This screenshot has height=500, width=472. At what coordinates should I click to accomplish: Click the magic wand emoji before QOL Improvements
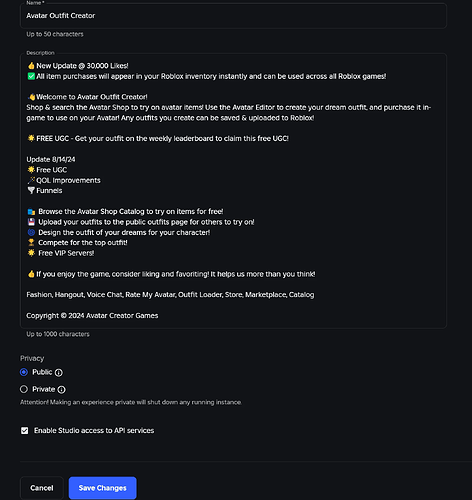[31, 180]
